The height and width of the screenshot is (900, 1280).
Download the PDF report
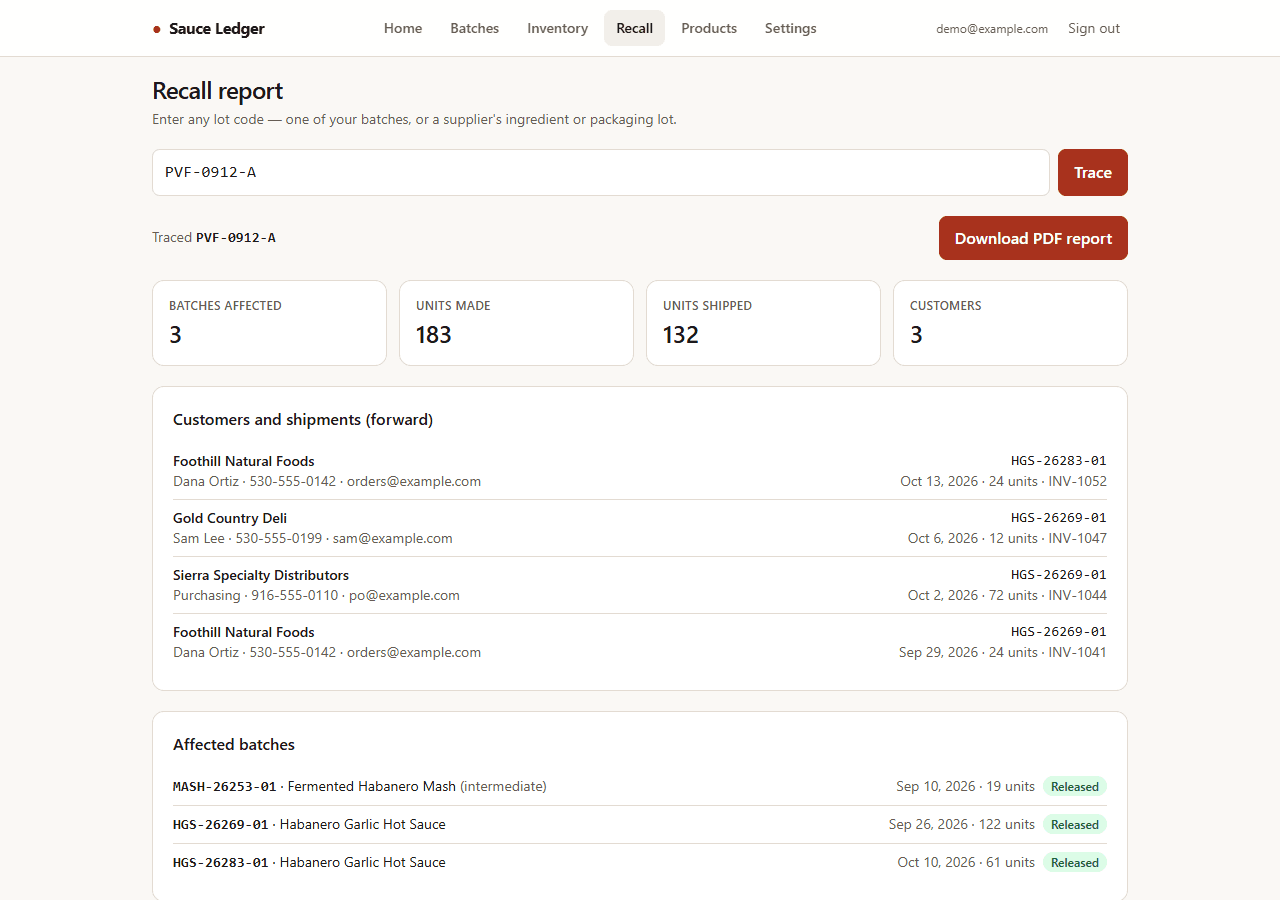pyautogui.click(x=1033, y=238)
